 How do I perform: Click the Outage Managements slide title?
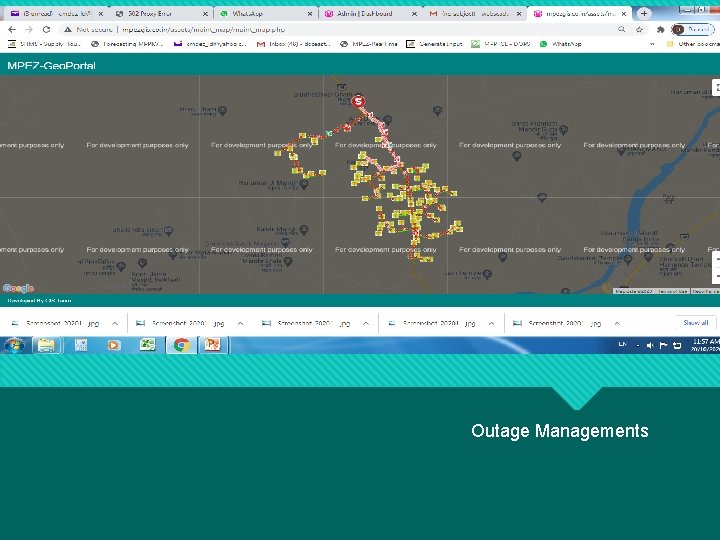[x=560, y=431]
